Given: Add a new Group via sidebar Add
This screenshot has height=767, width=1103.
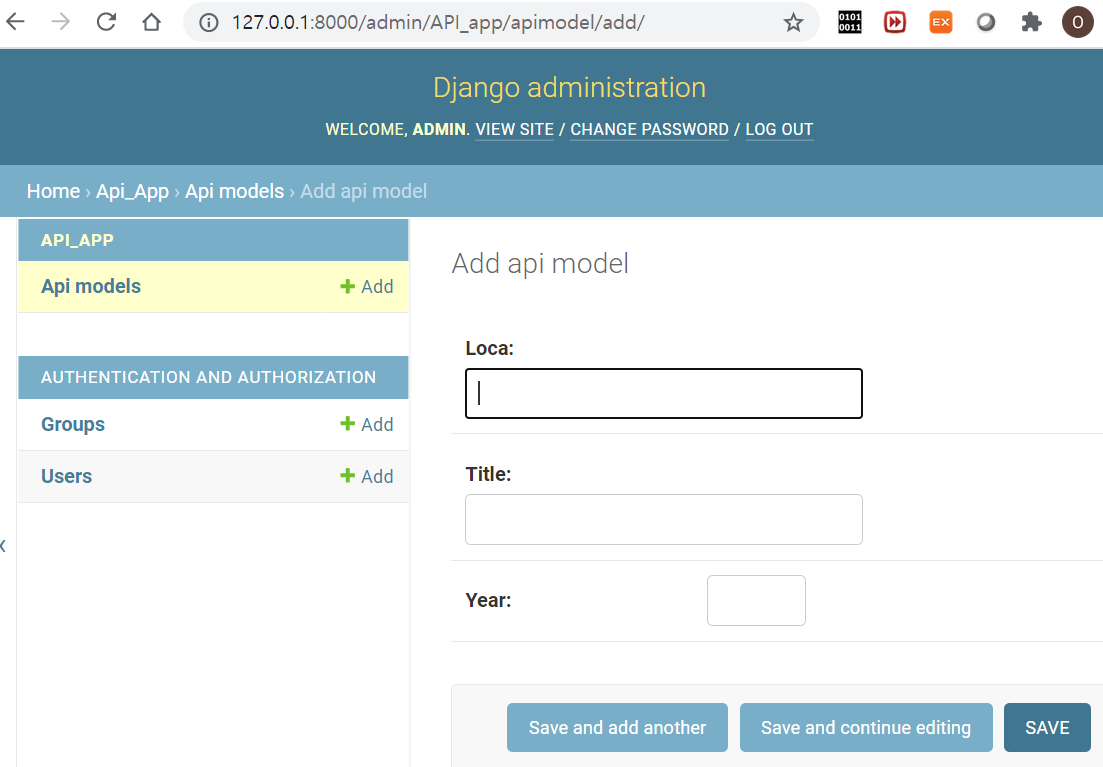Looking at the screenshot, I should (367, 424).
